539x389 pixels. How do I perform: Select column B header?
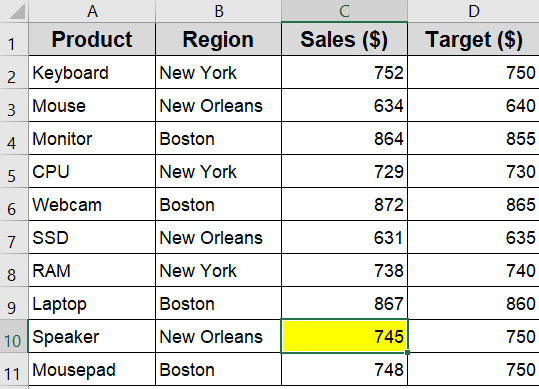tap(218, 11)
